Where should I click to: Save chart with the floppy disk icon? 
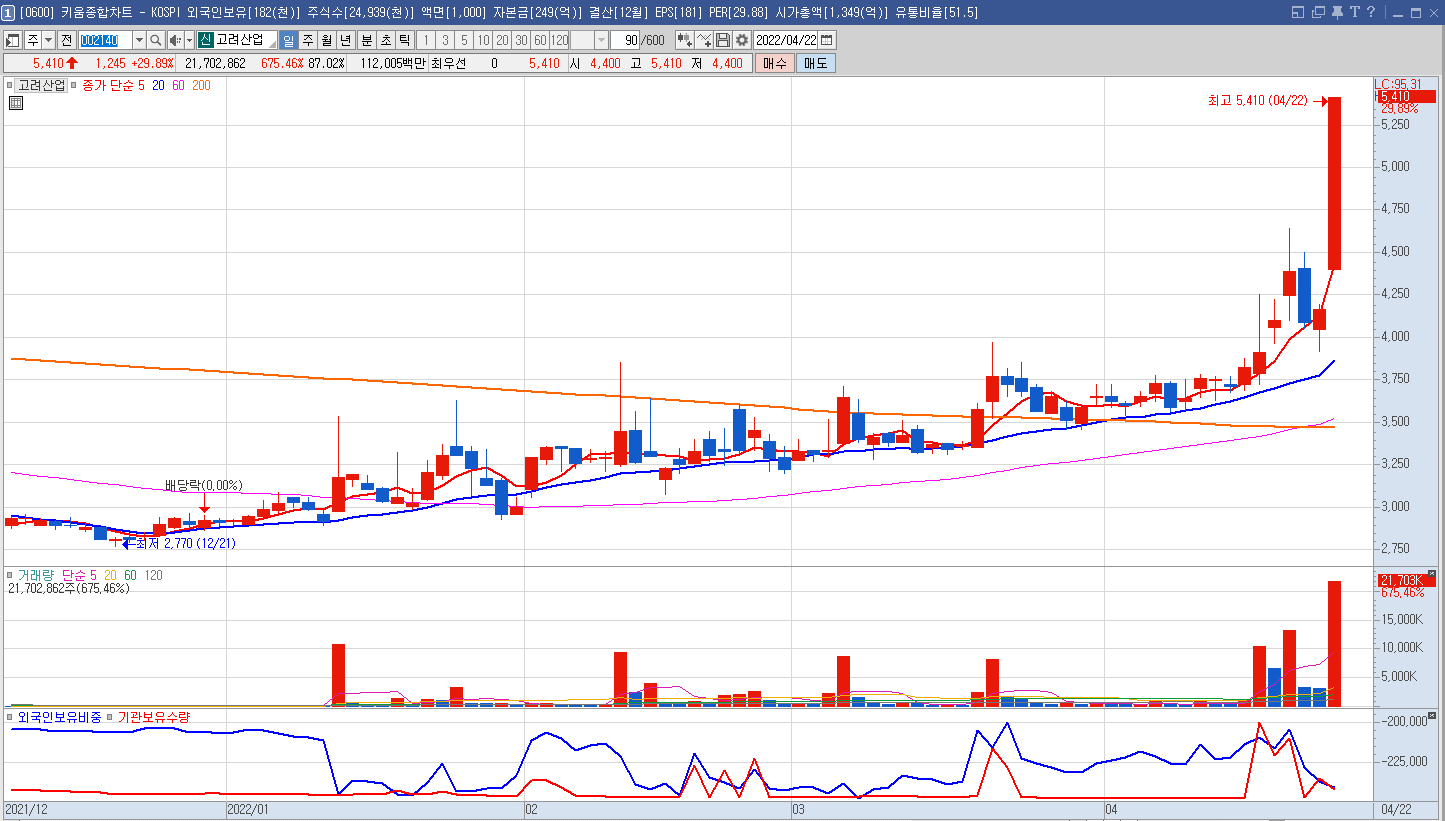tap(722, 40)
